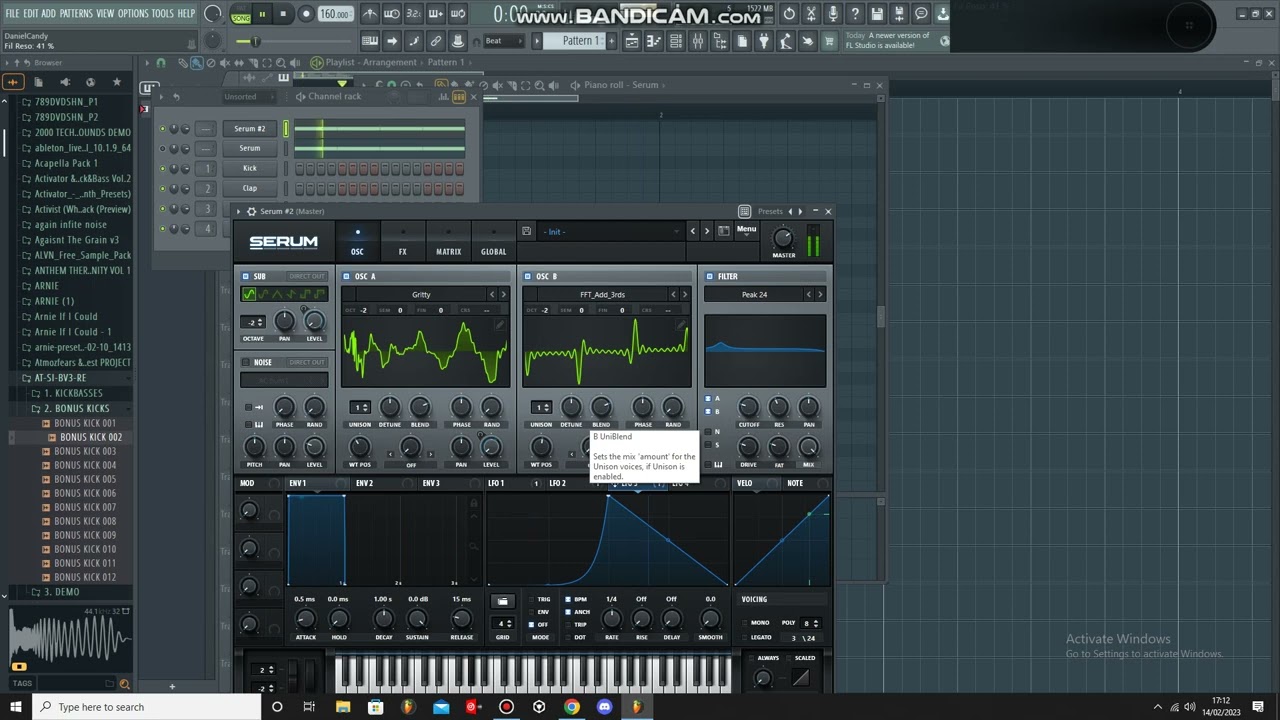This screenshot has width=1280, height=720.
Task: Go to previous Serum preset arrow
Action: [x=692, y=231]
